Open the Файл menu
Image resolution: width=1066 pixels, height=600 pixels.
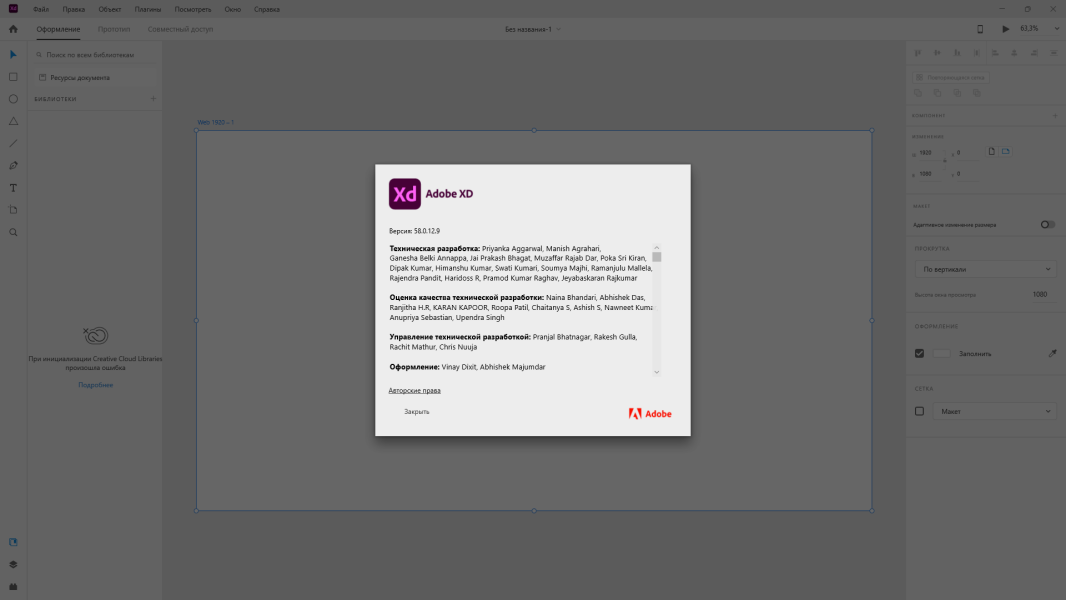[41, 10]
